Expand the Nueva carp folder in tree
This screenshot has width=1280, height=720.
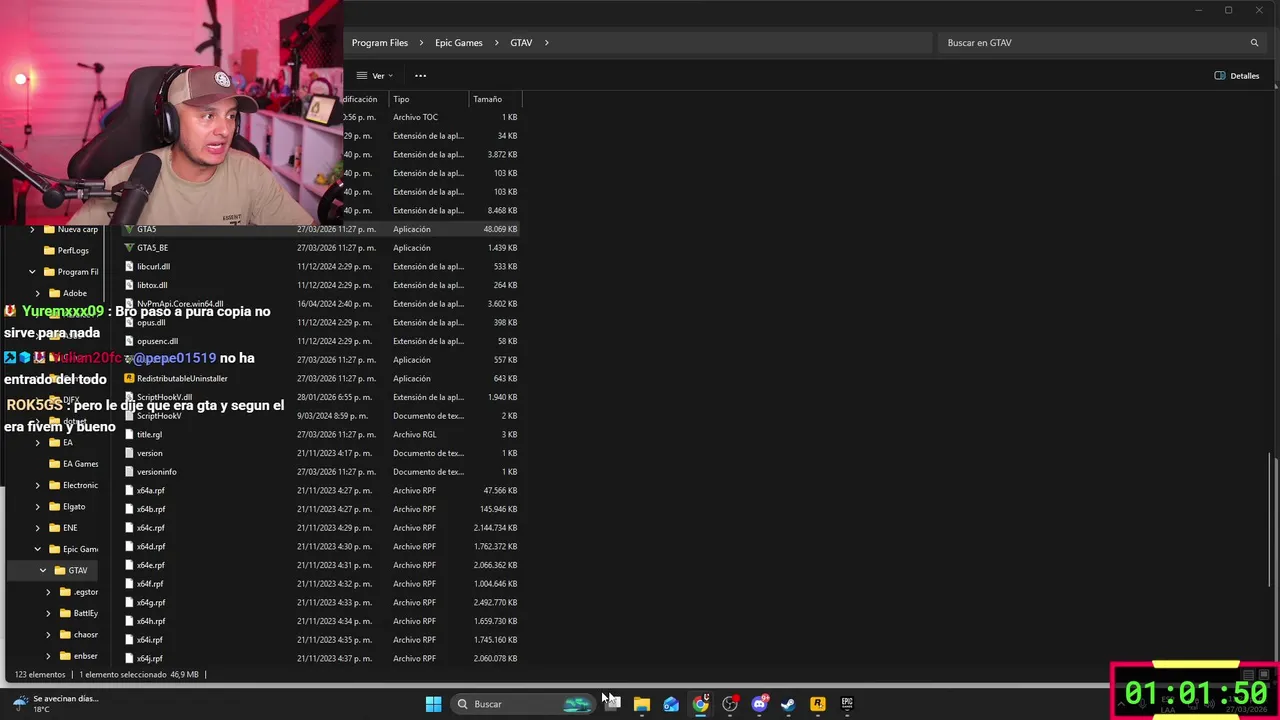pyautogui.click(x=32, y=229)
